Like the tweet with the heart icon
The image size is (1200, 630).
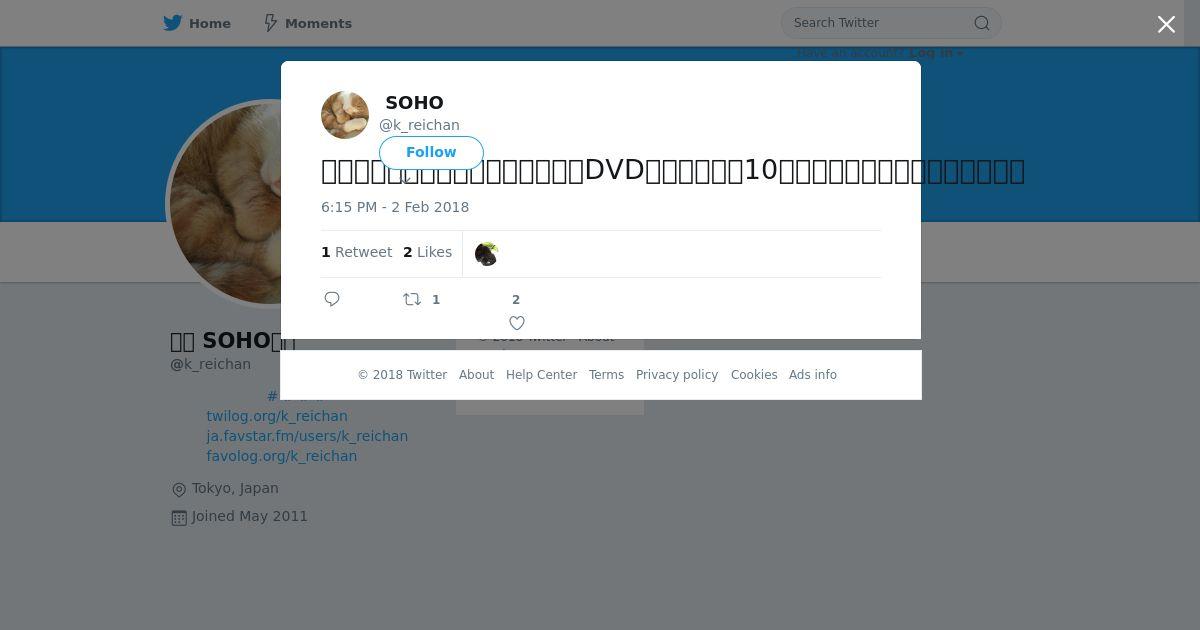coord(517,323)
